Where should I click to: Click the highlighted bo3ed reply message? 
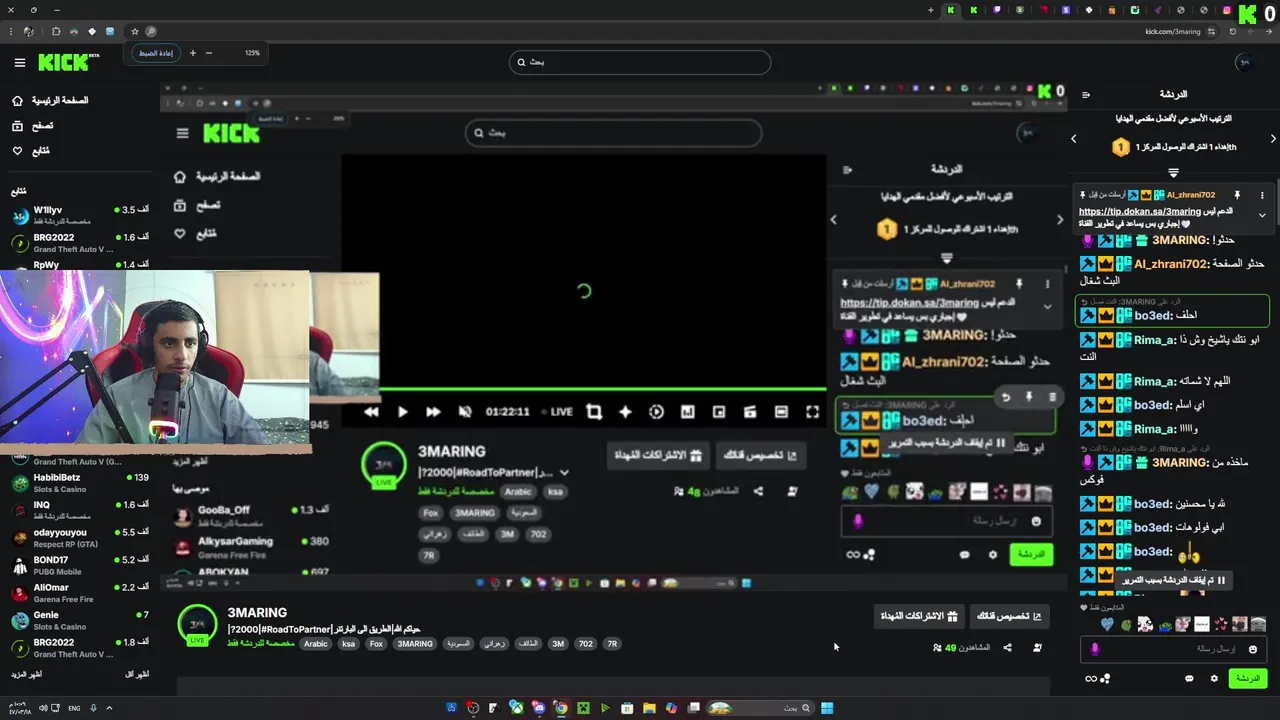click(x=1172, y=311)
